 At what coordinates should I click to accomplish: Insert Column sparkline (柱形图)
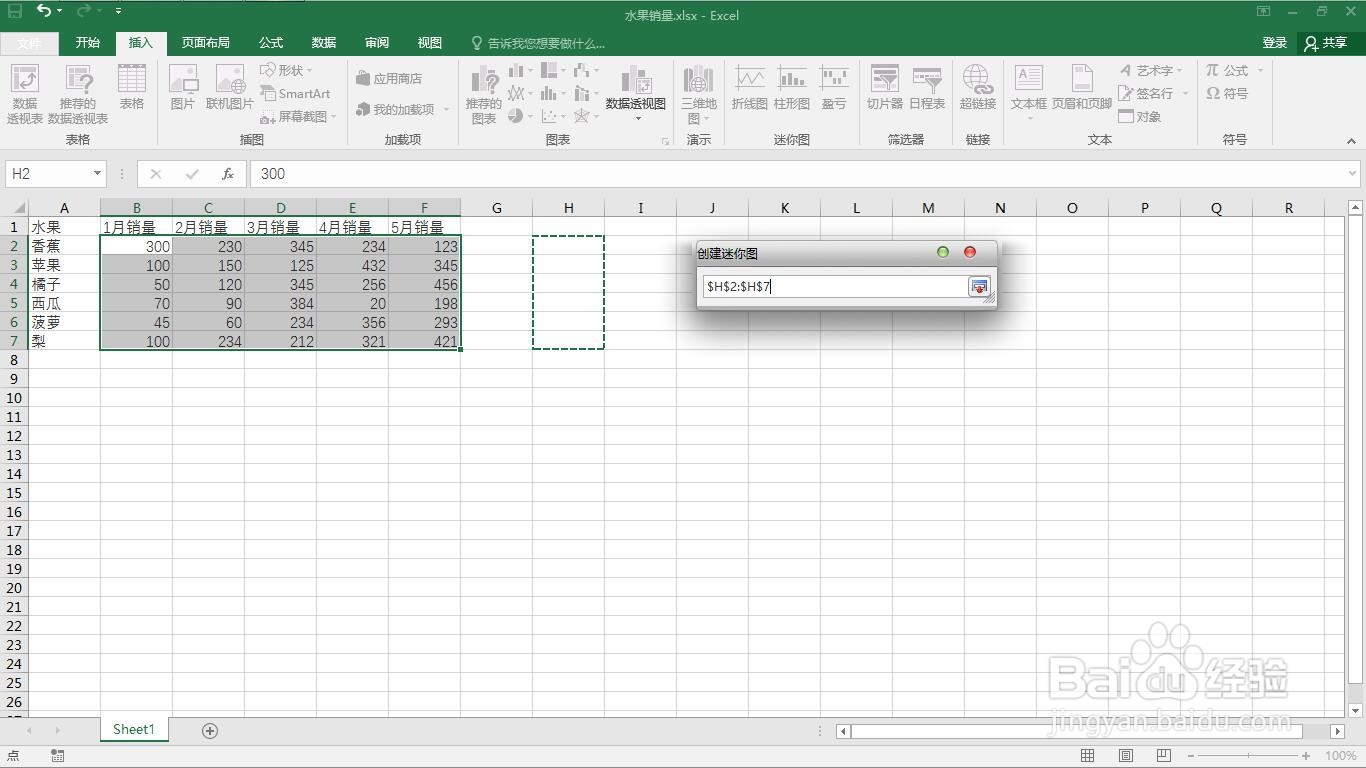[x=792, y=88]
